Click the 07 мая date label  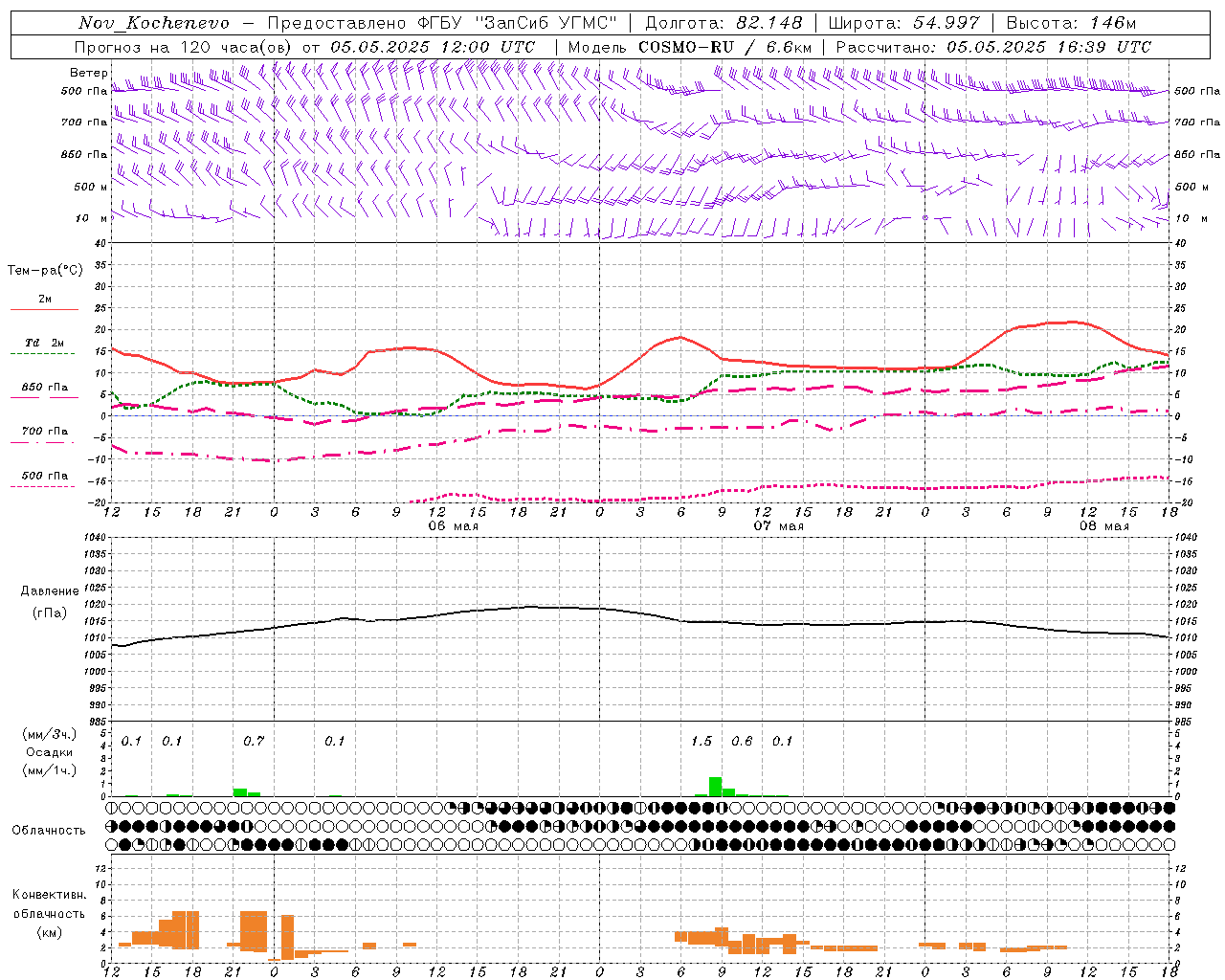tap(778, 526)
